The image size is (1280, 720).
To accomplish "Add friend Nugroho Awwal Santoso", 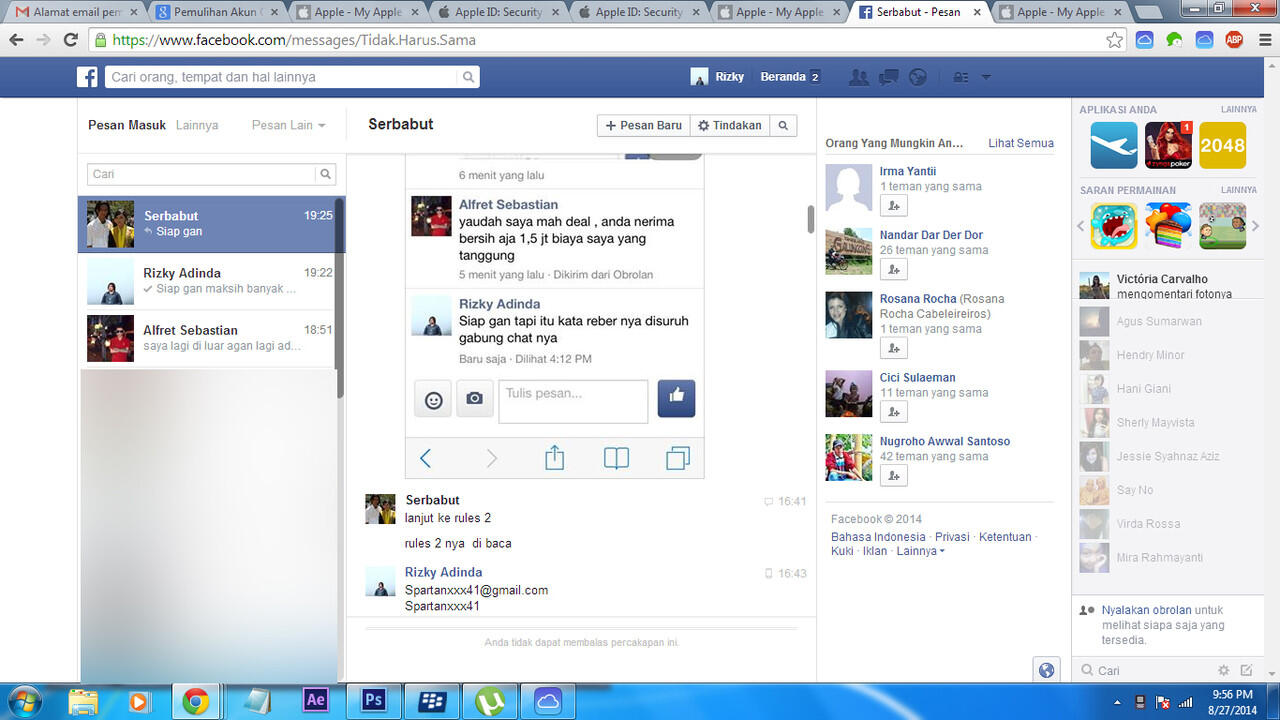I will point(893,476).
